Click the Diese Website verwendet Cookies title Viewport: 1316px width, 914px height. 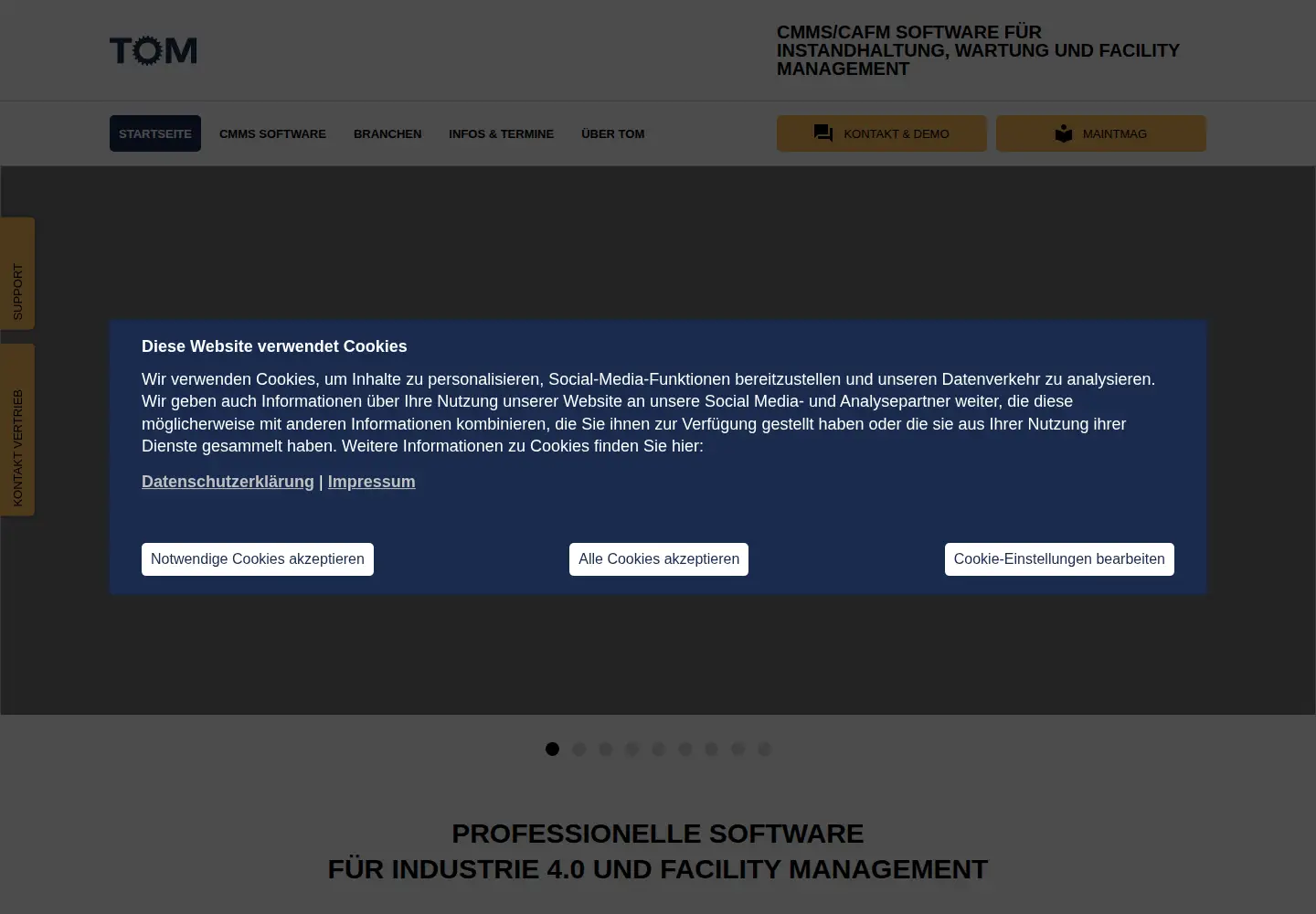pyautogui.click(x=274, y=346)
